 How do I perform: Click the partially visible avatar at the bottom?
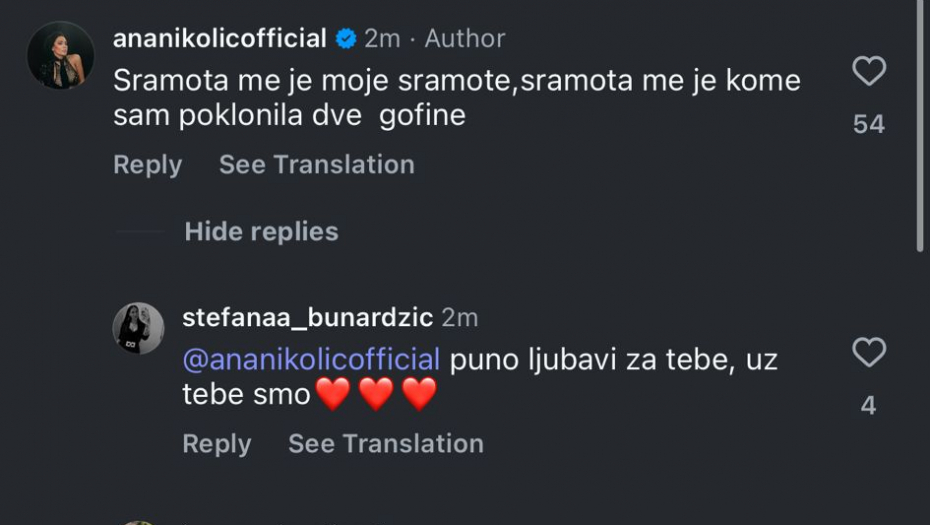point(138,522)
